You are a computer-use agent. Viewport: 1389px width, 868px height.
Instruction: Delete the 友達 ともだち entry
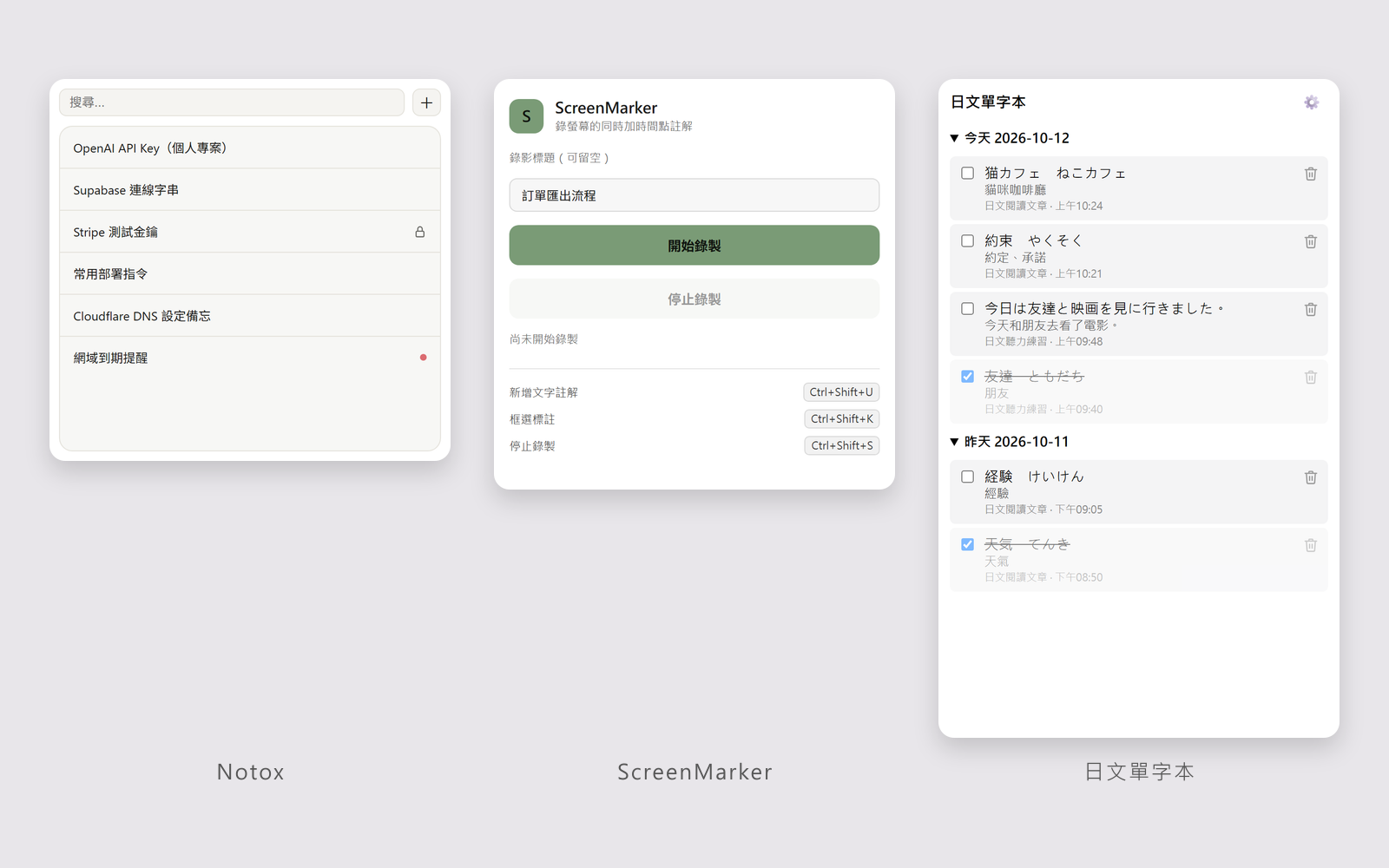[1311, 377]
